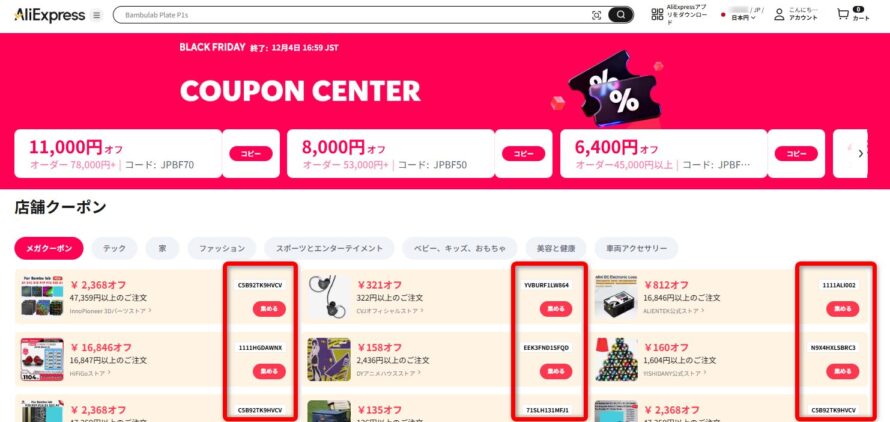
Task: Expand the 日本円 currency dropdown
Action: (744, 18)
